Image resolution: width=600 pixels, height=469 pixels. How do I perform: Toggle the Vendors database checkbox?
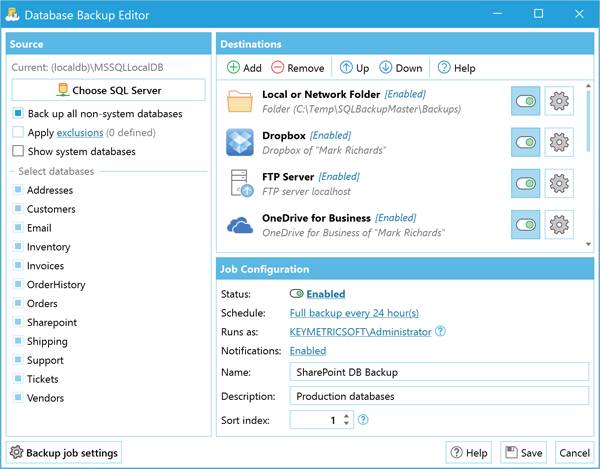point(18,397)
